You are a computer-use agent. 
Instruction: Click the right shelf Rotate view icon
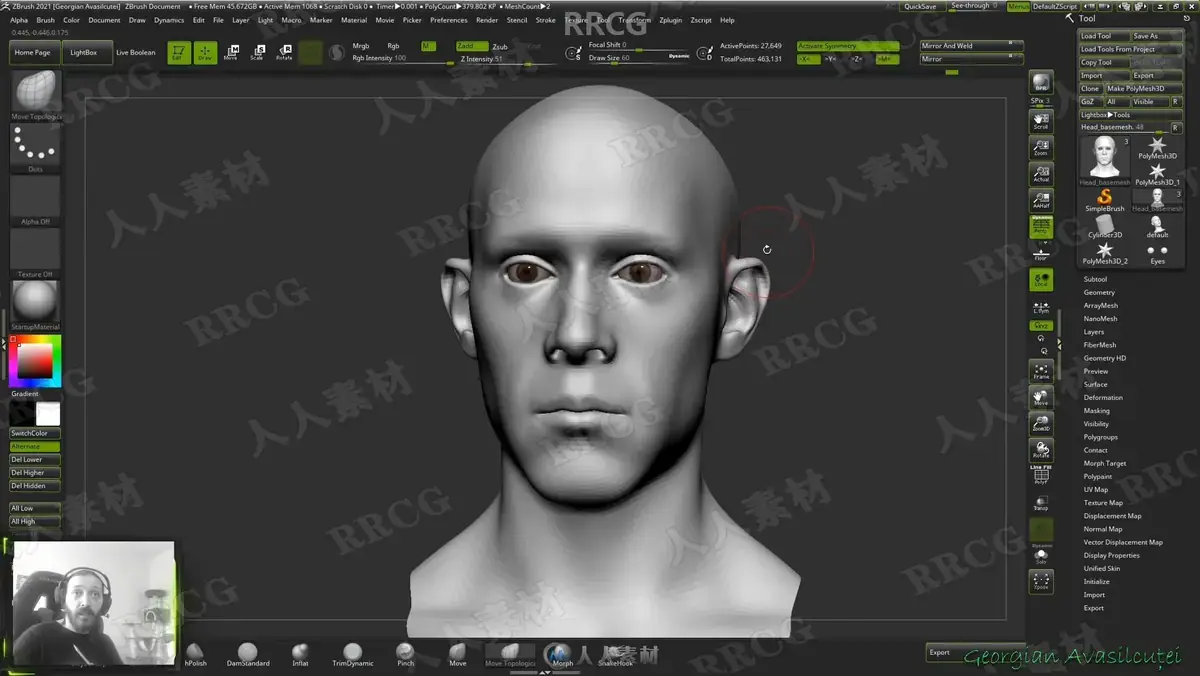coord(1041,450)
